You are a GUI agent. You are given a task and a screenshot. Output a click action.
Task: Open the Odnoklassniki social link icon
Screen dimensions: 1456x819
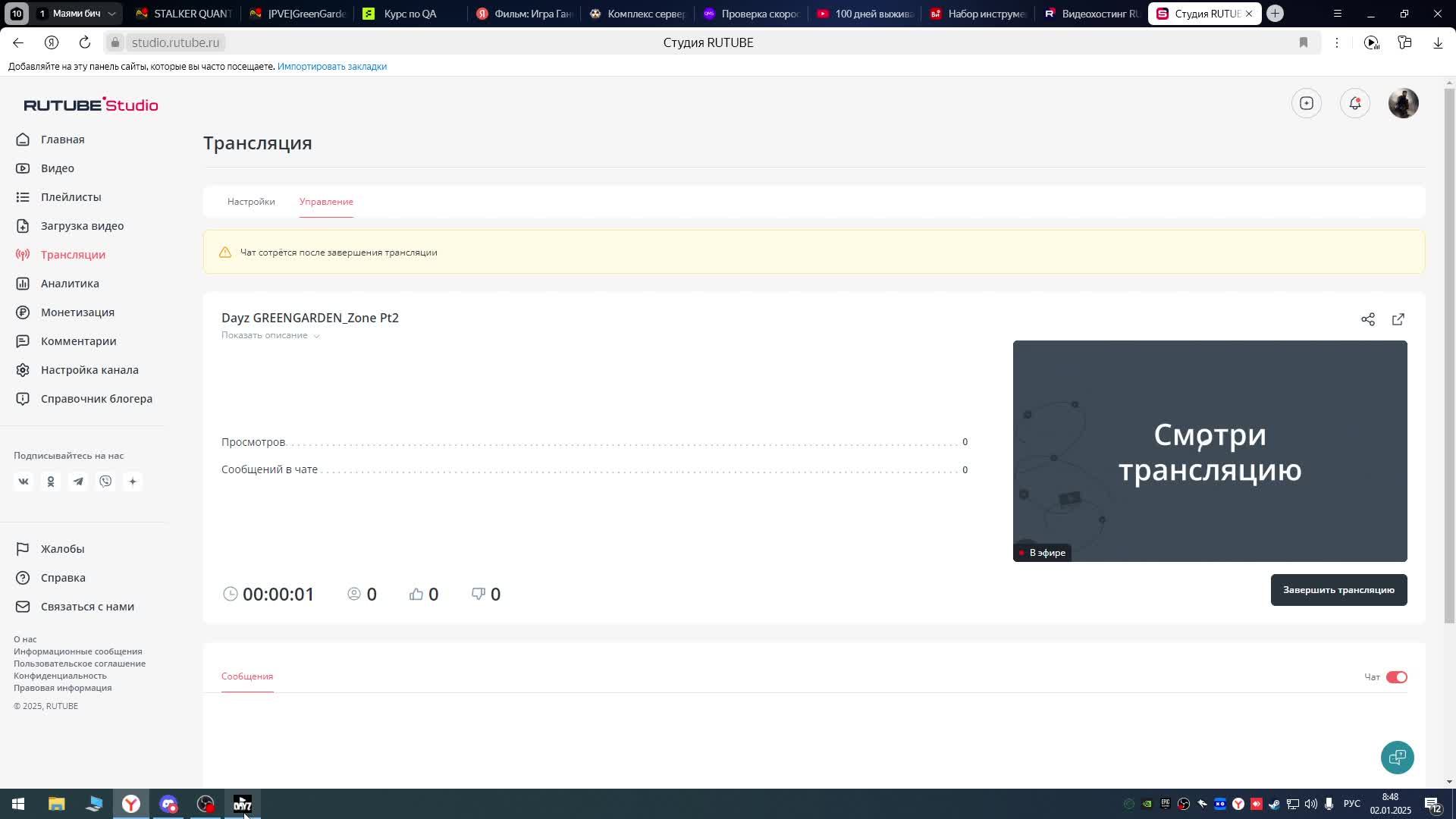51,482
